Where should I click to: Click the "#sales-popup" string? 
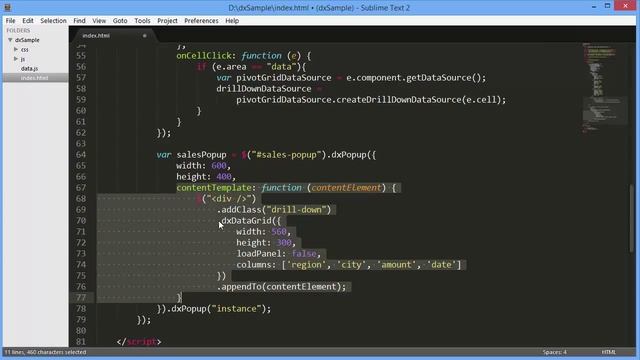(x=287, y=155)
